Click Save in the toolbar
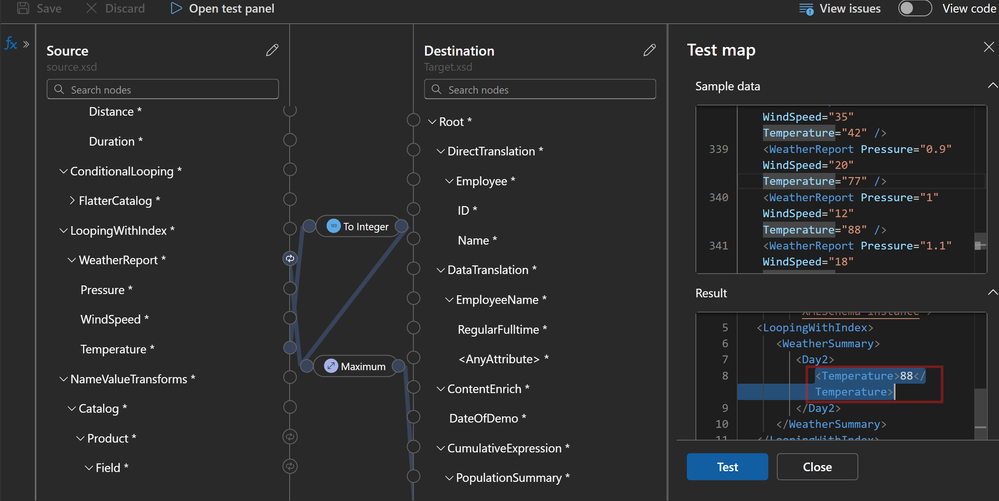This screenshot has height=501, width=999. [x=40, y=8]
